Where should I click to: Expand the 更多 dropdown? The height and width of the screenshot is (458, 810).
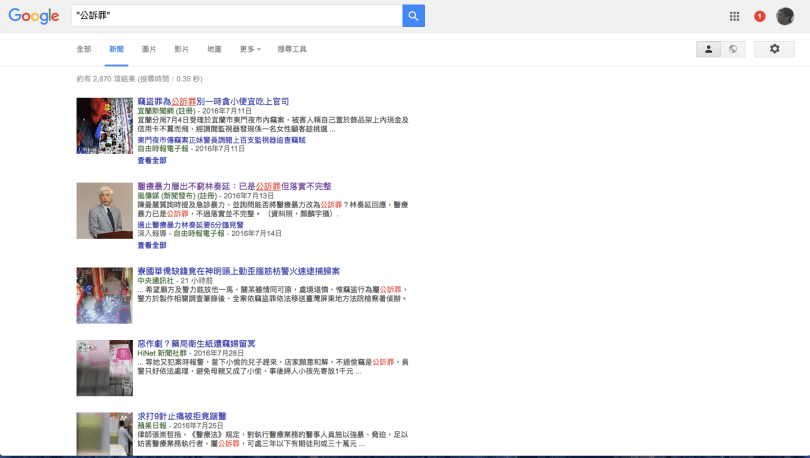[250, 49]
